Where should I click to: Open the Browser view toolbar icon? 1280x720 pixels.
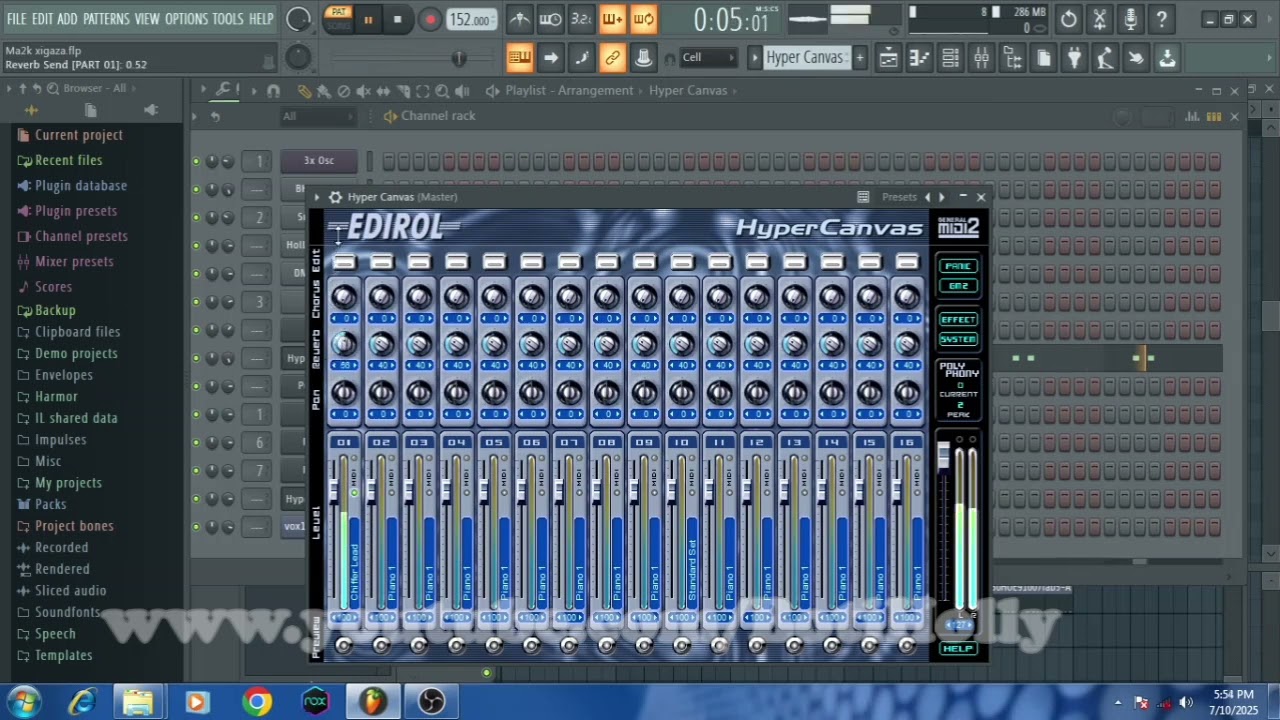pos(1012,58)
